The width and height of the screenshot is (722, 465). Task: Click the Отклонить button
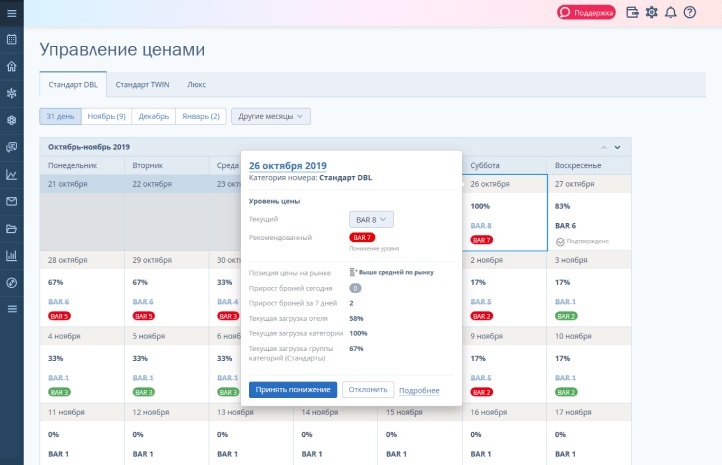click(368, 389)
